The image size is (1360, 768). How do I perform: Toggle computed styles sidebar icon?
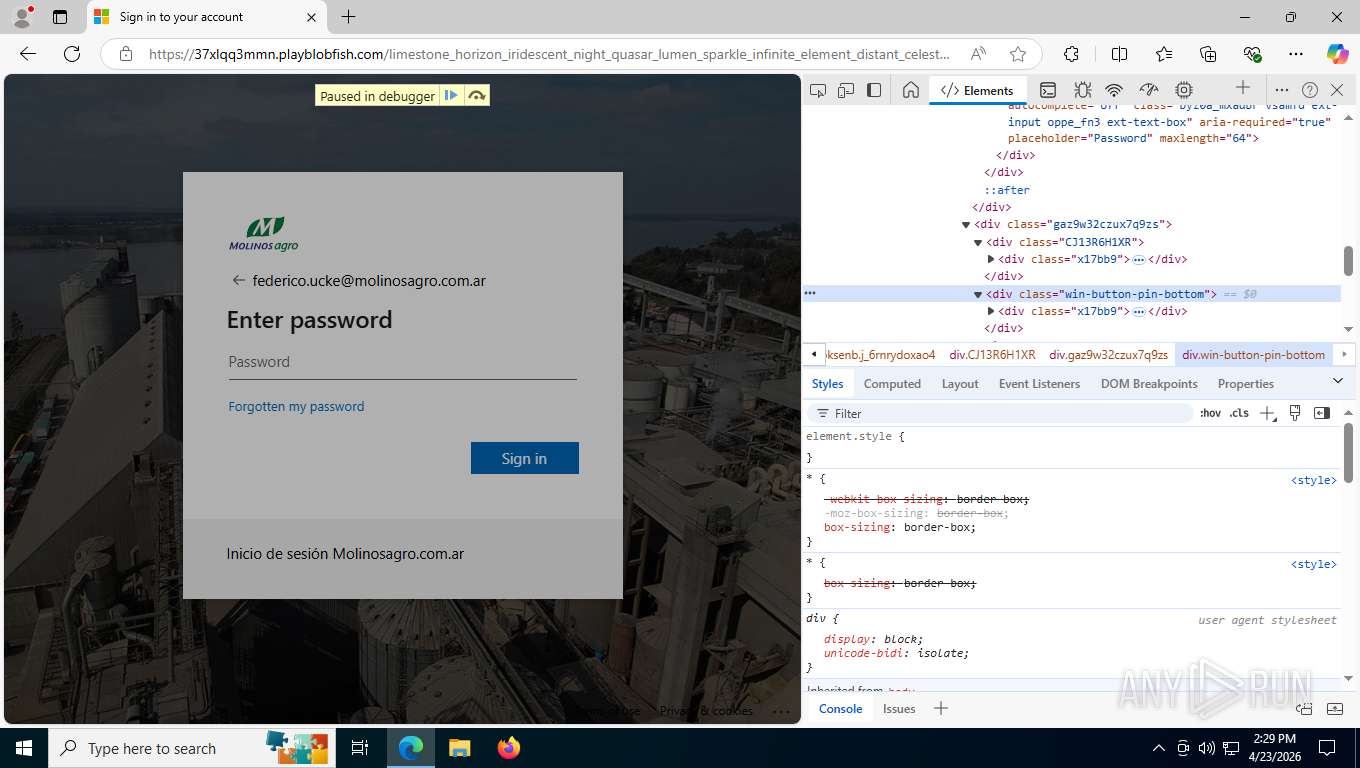(1321, 413)
